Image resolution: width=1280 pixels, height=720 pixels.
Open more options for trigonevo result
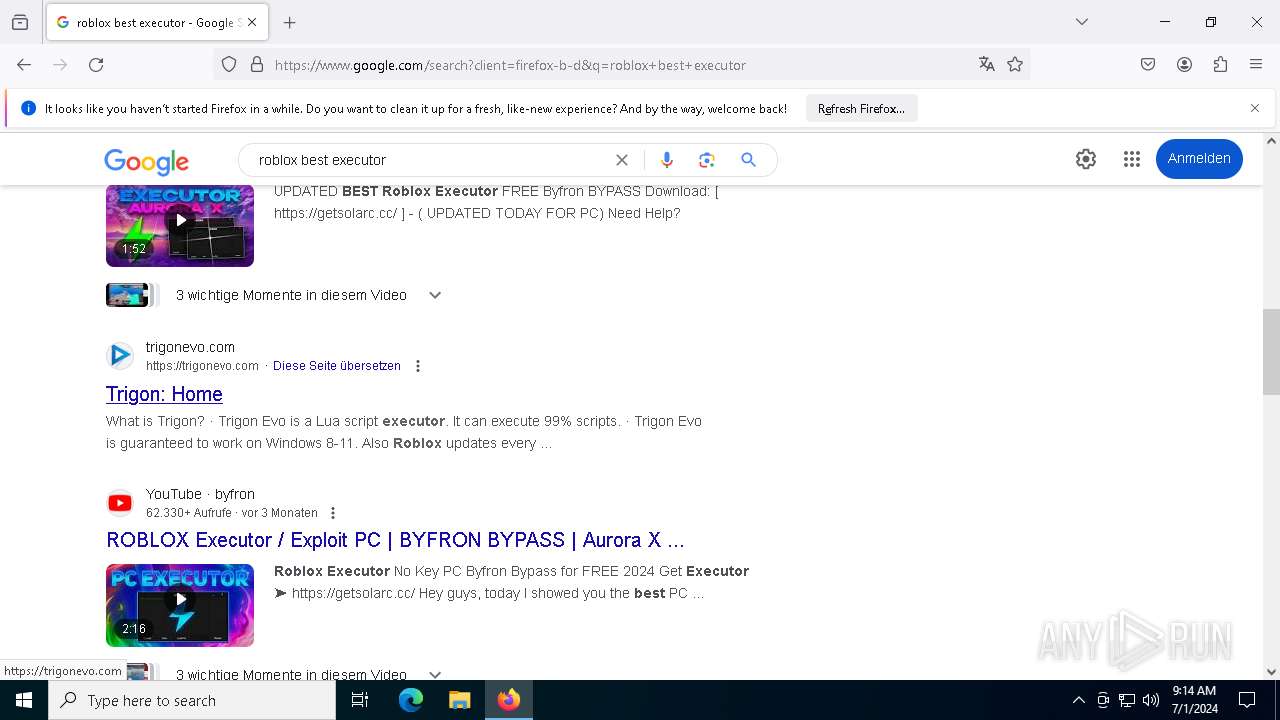418,366
